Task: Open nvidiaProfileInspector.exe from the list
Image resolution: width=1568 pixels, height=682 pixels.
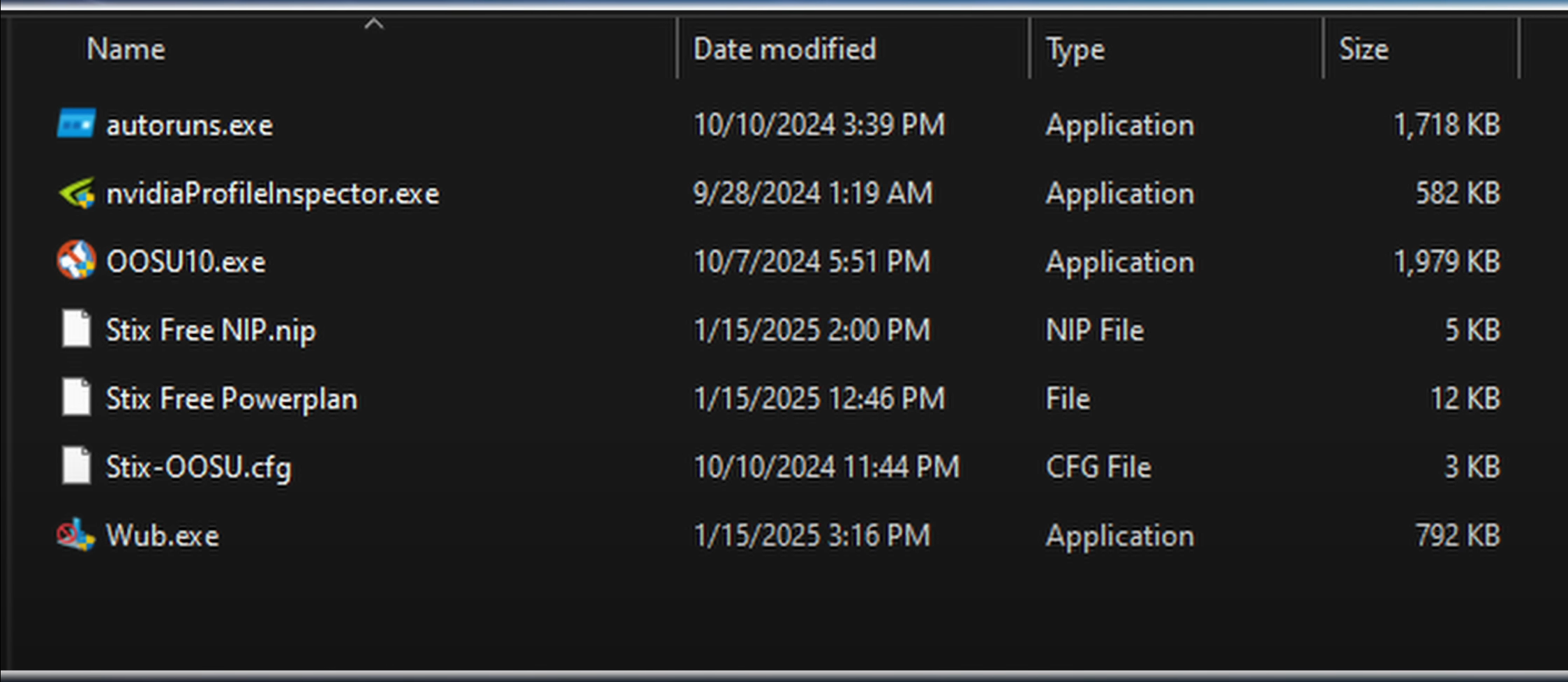Action: click(x=273, y=193)
